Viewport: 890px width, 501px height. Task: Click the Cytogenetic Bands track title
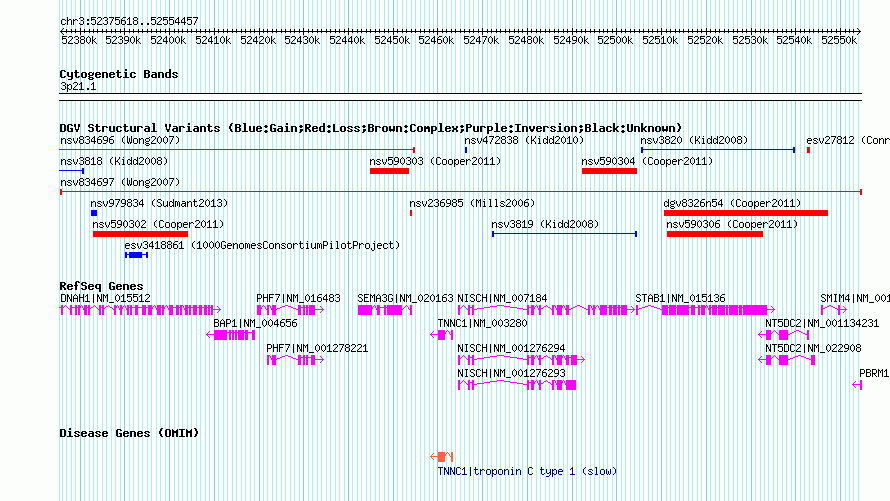119,74
